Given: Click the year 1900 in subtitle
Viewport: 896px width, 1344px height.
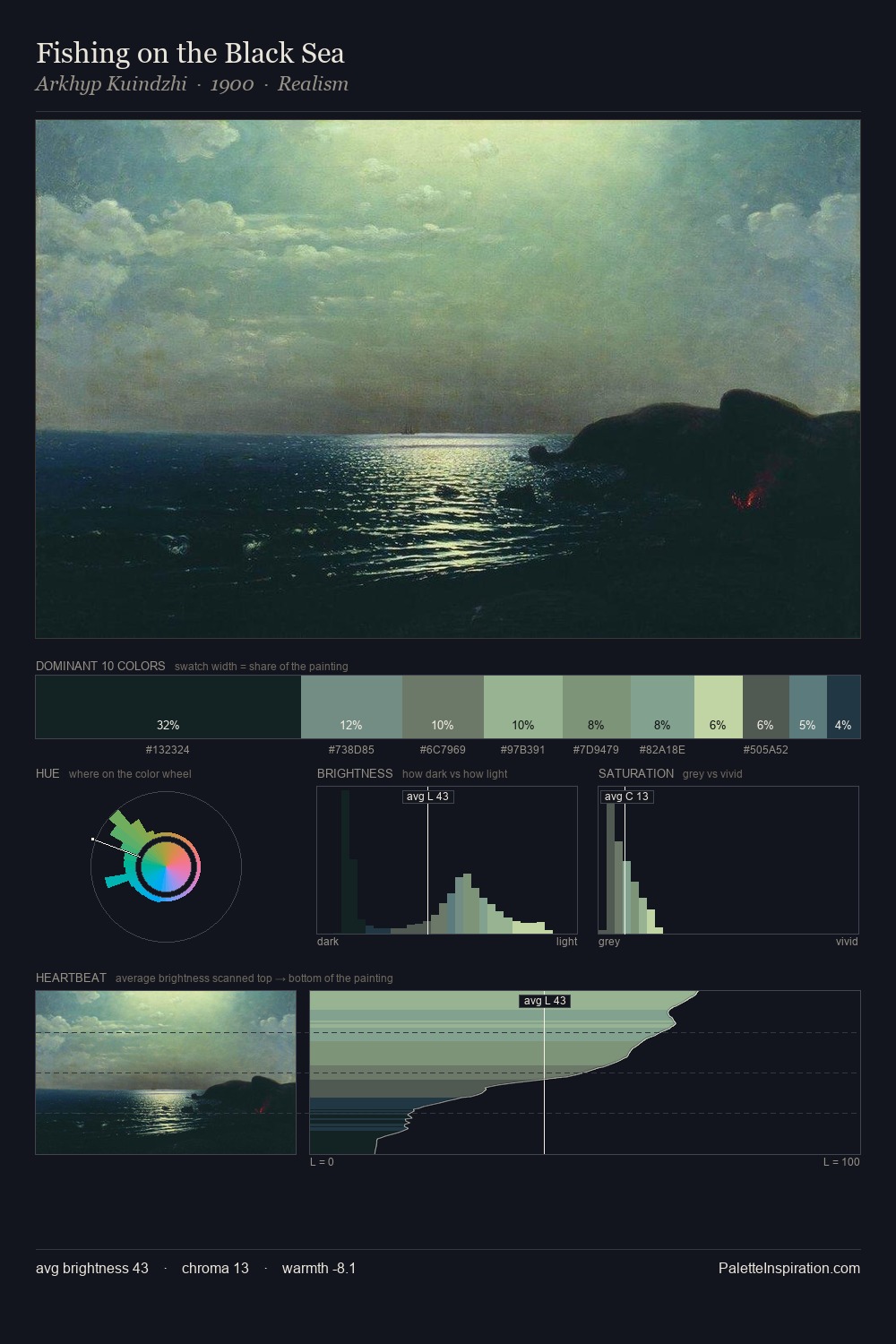Looking at the screenshot, I should pyautogui.click(x=232, y=84).
